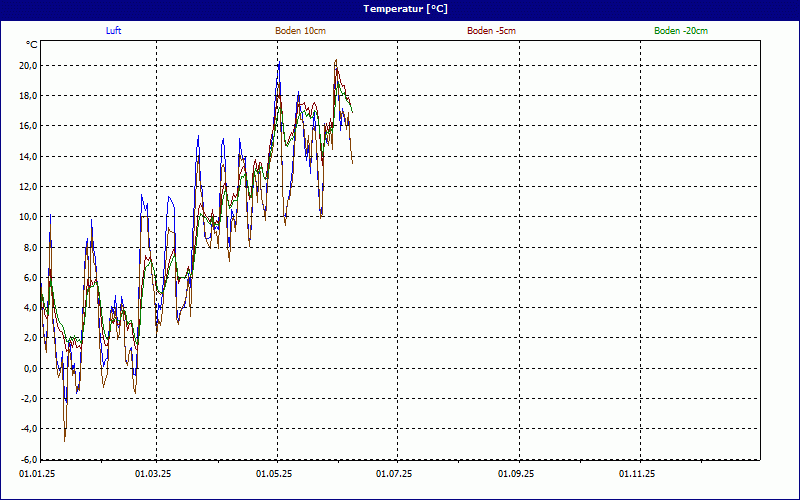
Task: Click the Boden 10cm legend label
Action: [x=301, y=31]
